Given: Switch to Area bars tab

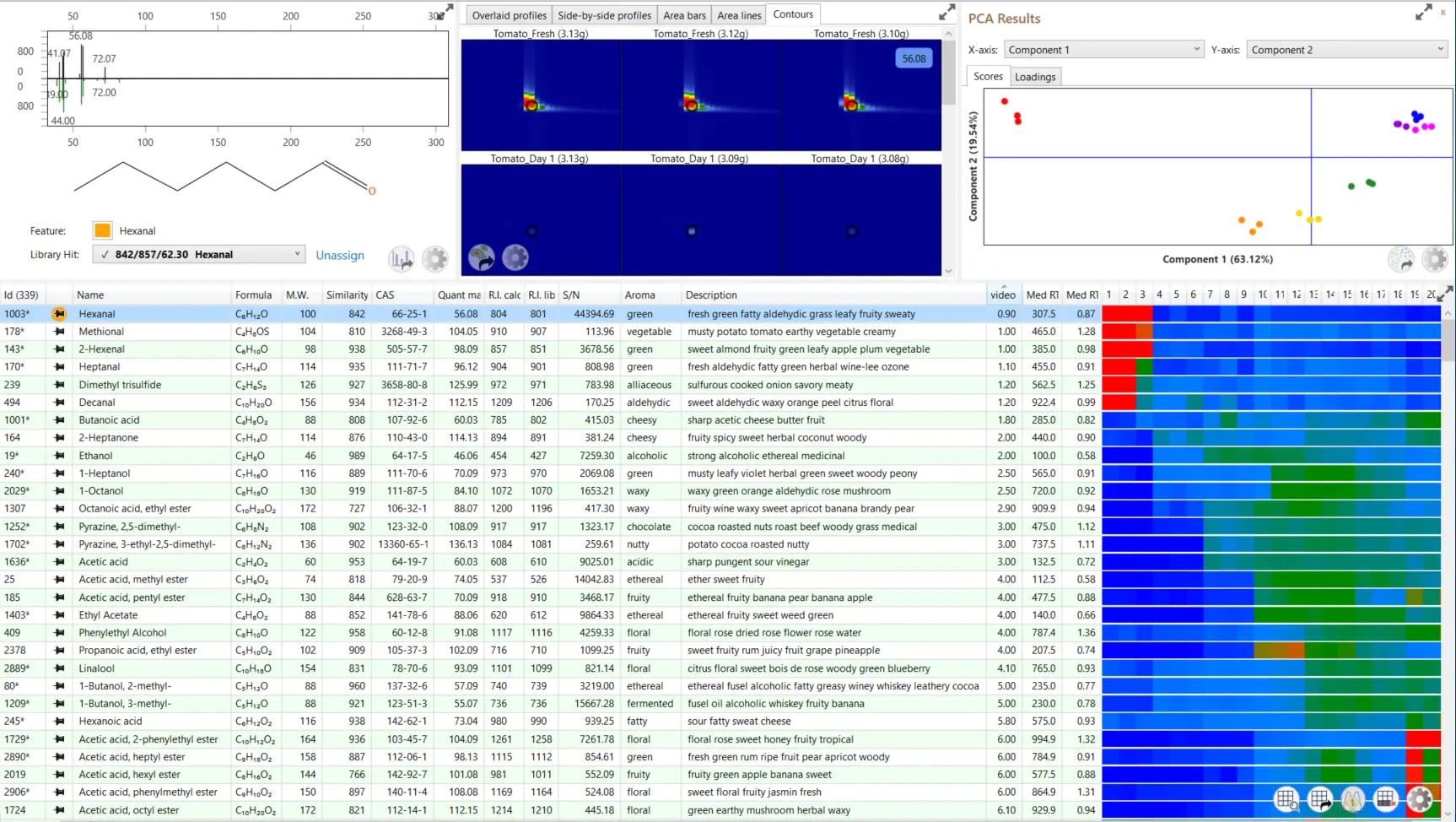Looking at the screenshot, I should coord(684,15).
